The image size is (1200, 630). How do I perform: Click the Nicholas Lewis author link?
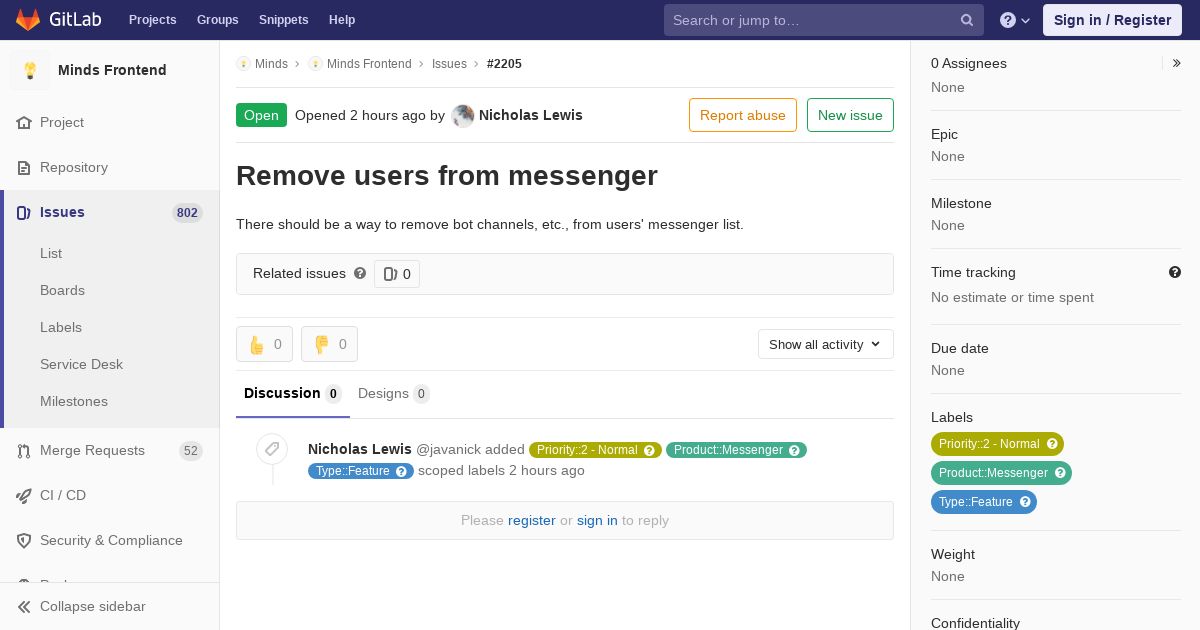click(531, 115)
